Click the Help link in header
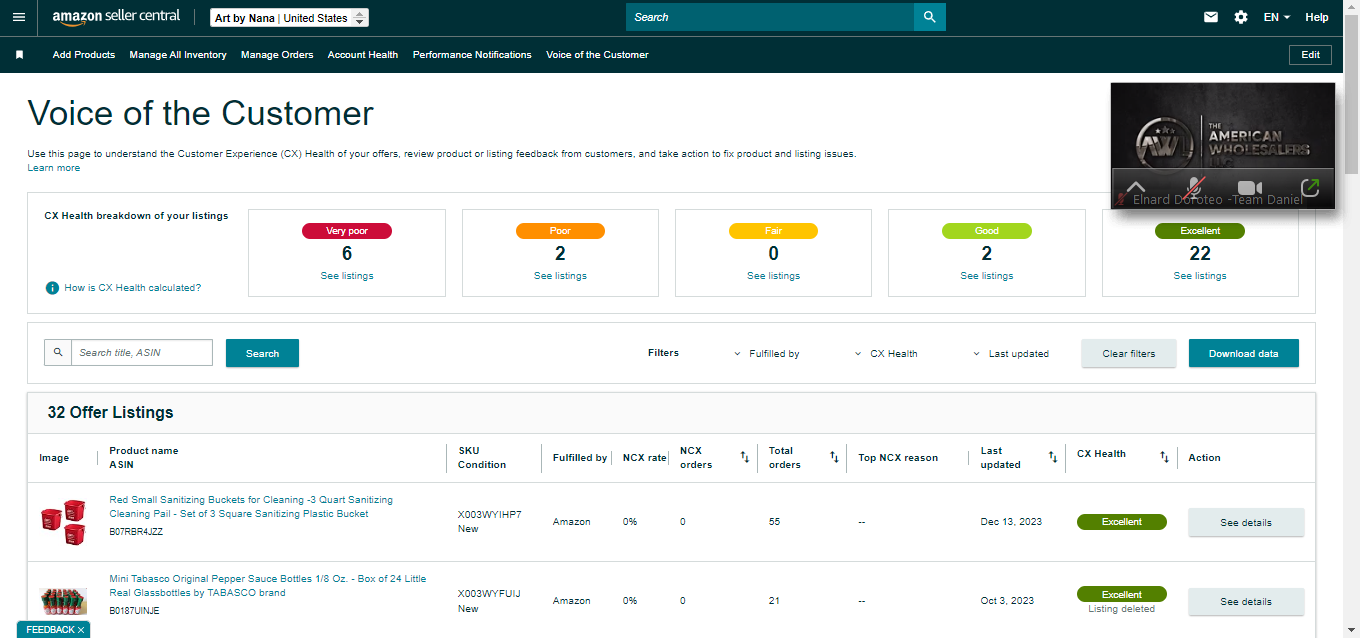 1317,17
